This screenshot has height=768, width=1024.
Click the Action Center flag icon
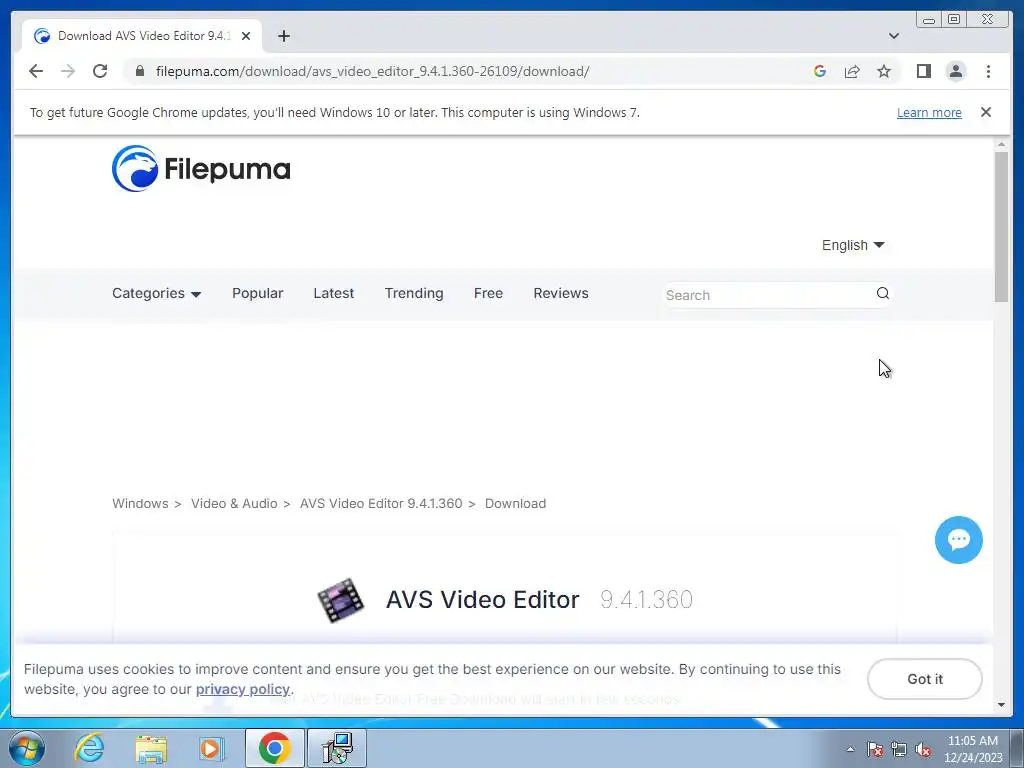click(875, 749)
